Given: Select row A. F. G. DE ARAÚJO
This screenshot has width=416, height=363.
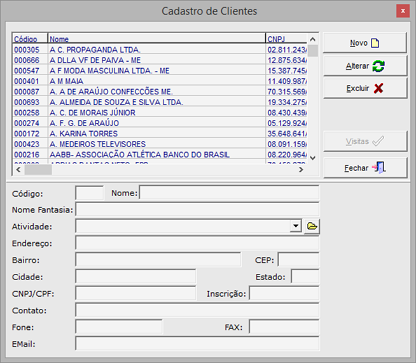Looking at the screenshot, I should (x=160, y=123).
